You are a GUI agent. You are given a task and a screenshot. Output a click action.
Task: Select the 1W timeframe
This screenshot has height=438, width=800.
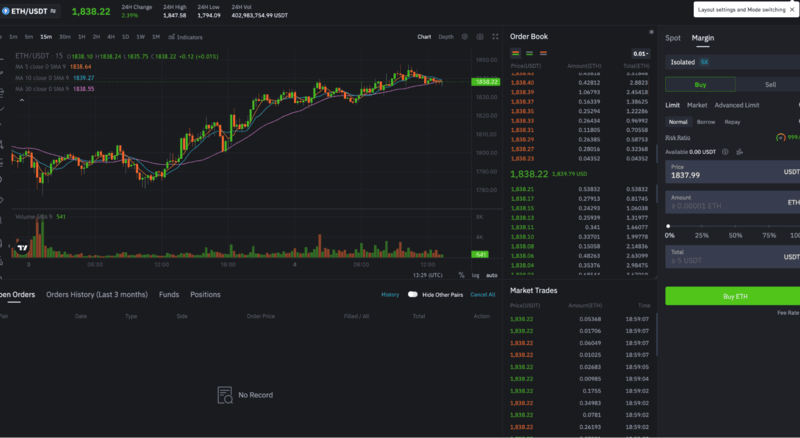point(140,37)
